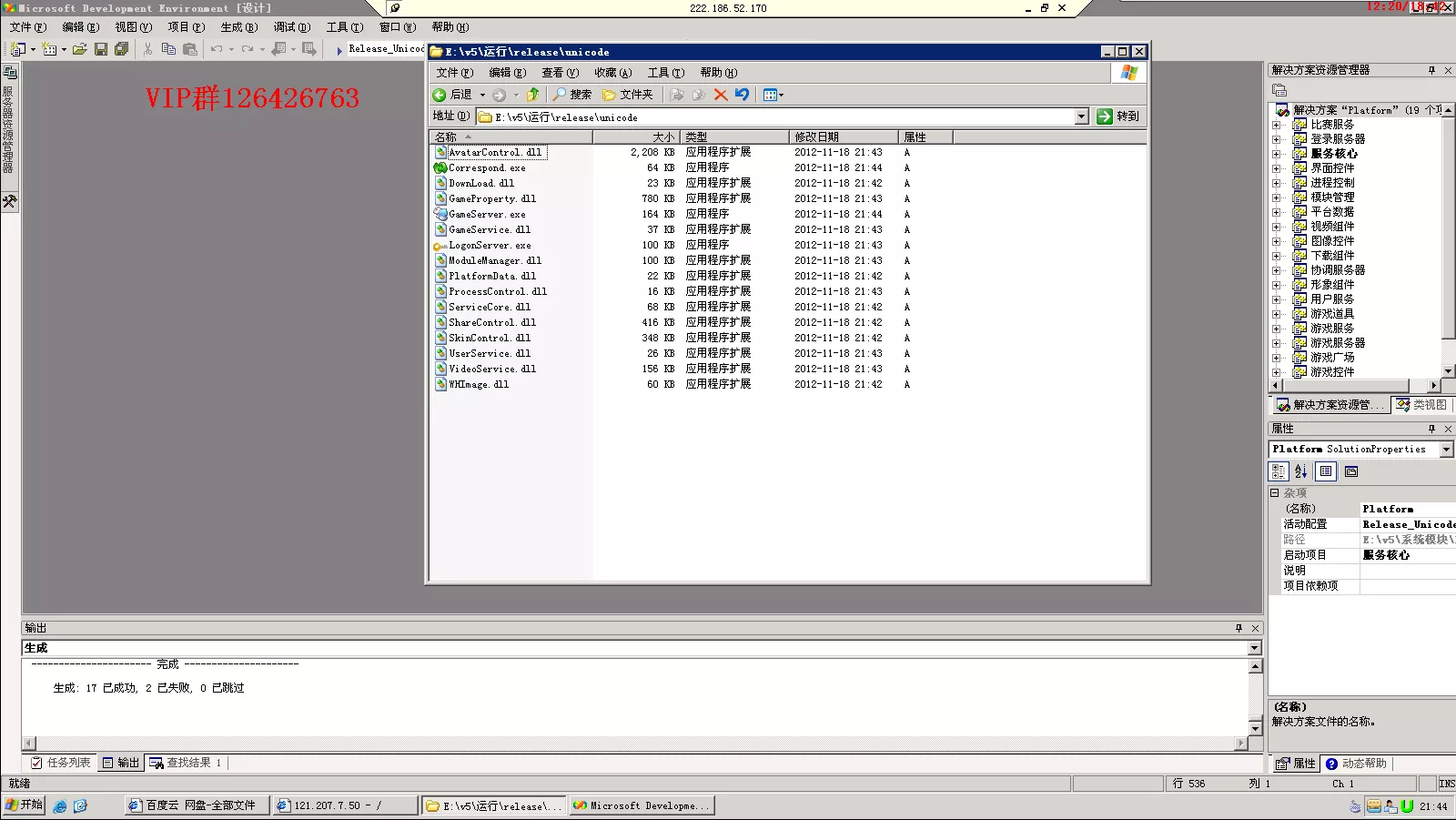Click the Save All icon in IDE toolbar
The width and height of the screenshot is (1456, 820).
point(121,49)
